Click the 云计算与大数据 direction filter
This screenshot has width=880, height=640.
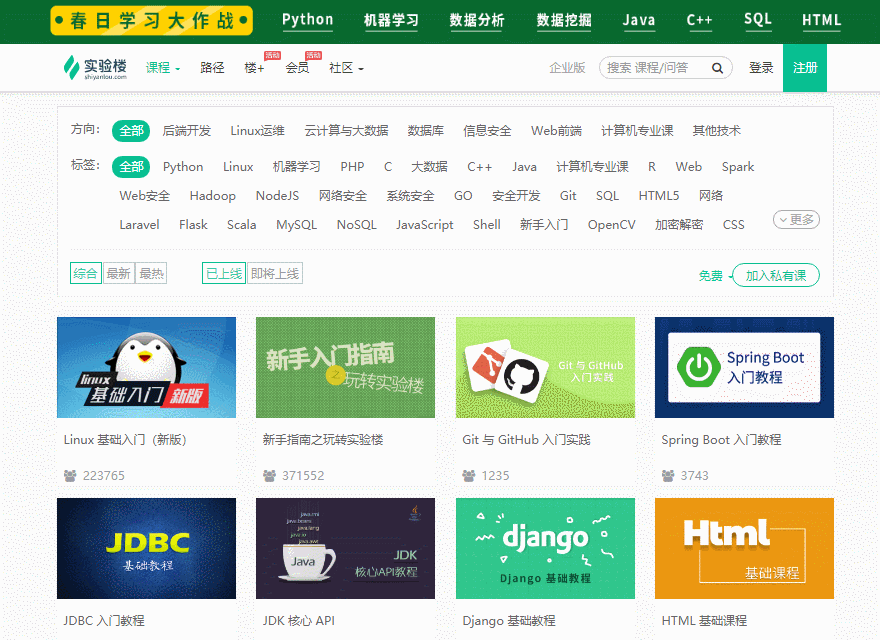click(346, 131)
